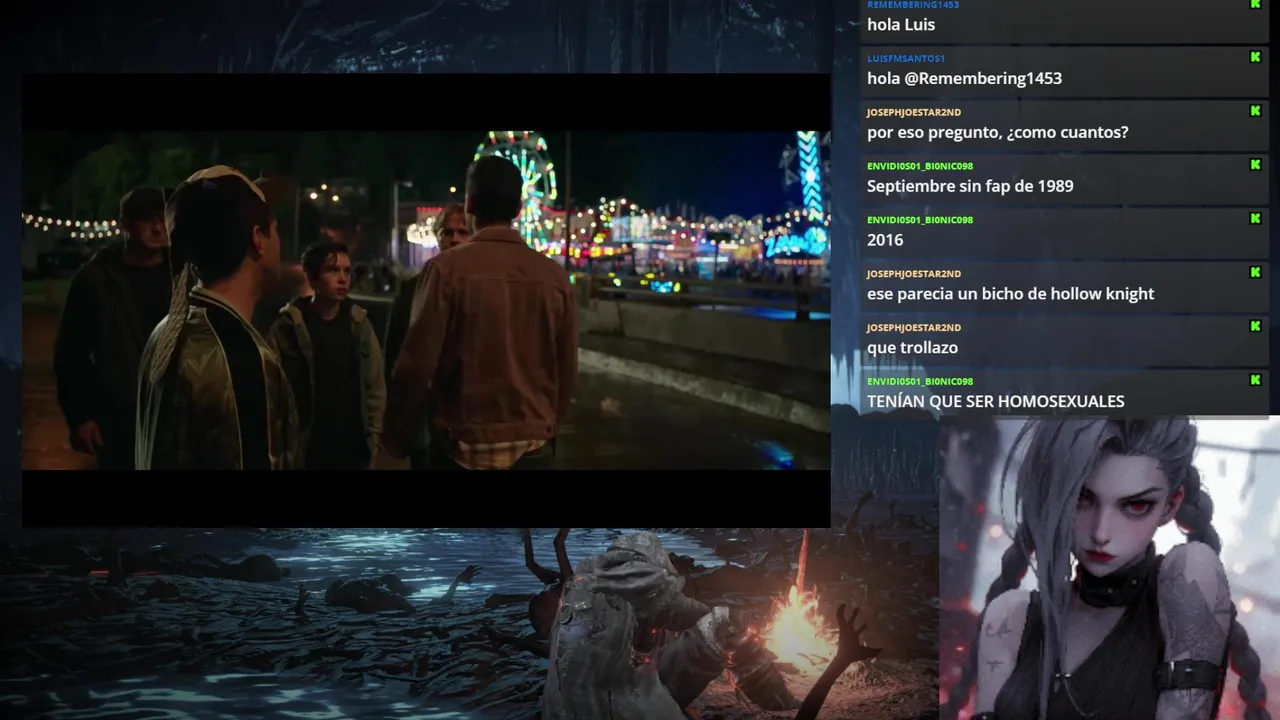Click message "TENÍAN QUE SER HOMOSEXUALES"
This screenshot has width=1280, height=720.
click(995, 401)
